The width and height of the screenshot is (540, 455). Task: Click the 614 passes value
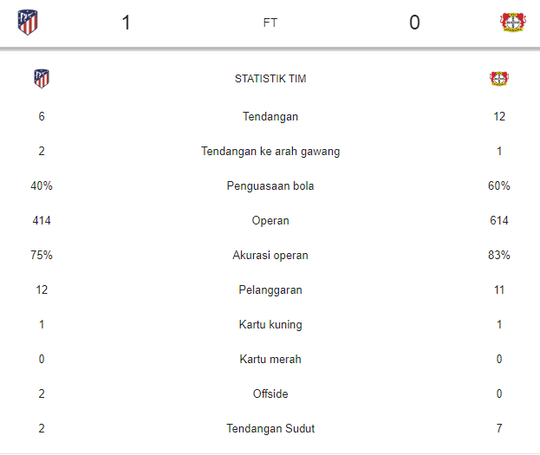[x=499, y=220]
